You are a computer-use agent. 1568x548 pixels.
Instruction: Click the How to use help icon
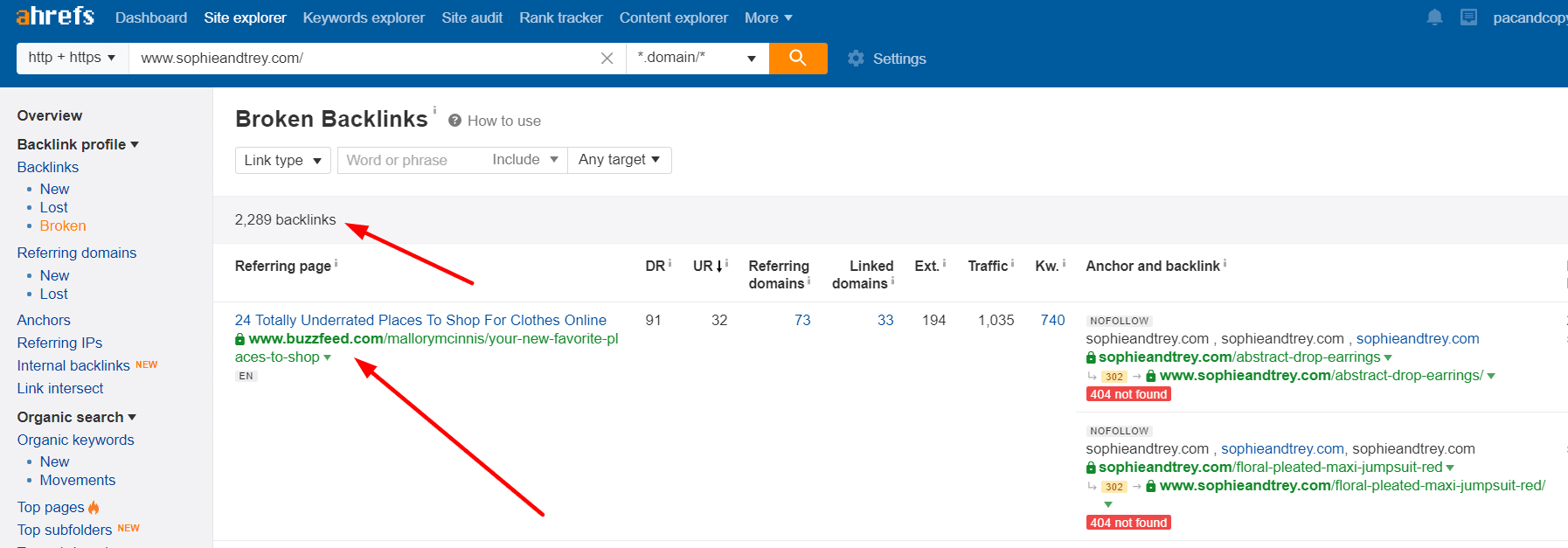tap(454, 121)
